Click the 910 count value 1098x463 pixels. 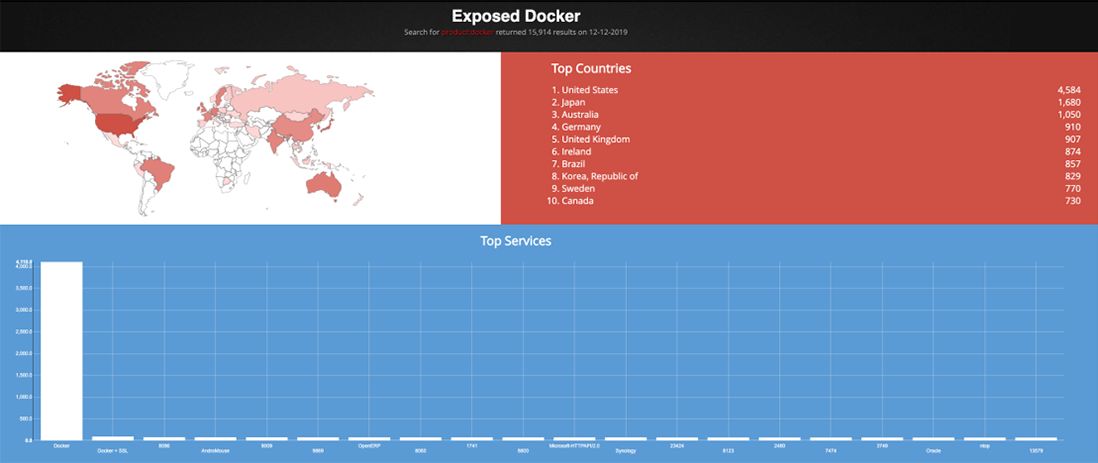tap(1073, 127)
